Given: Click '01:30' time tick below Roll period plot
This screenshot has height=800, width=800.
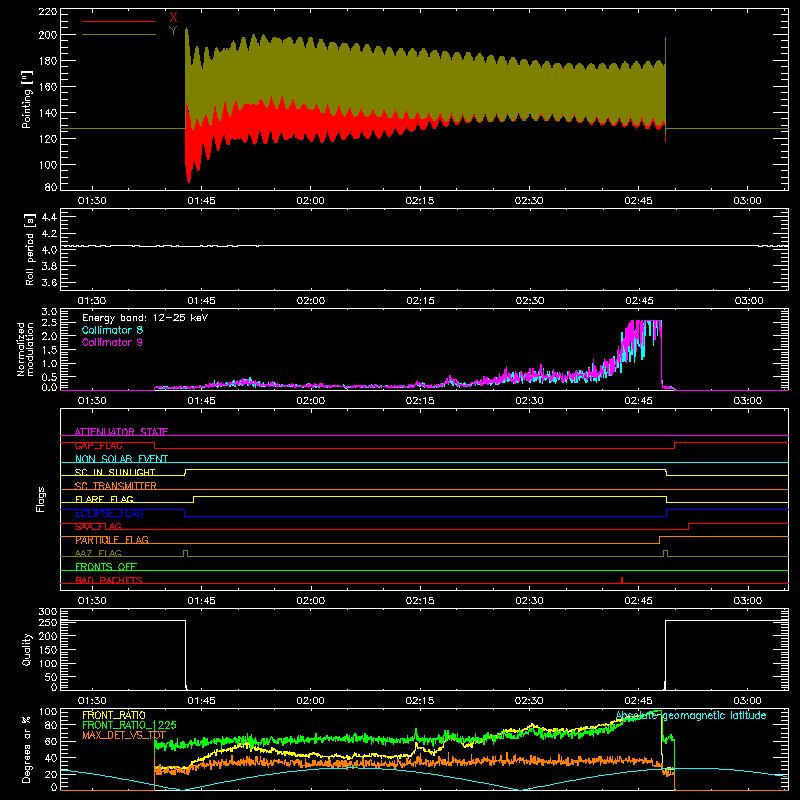Looking at the screenshot, I should pos(92,301).
